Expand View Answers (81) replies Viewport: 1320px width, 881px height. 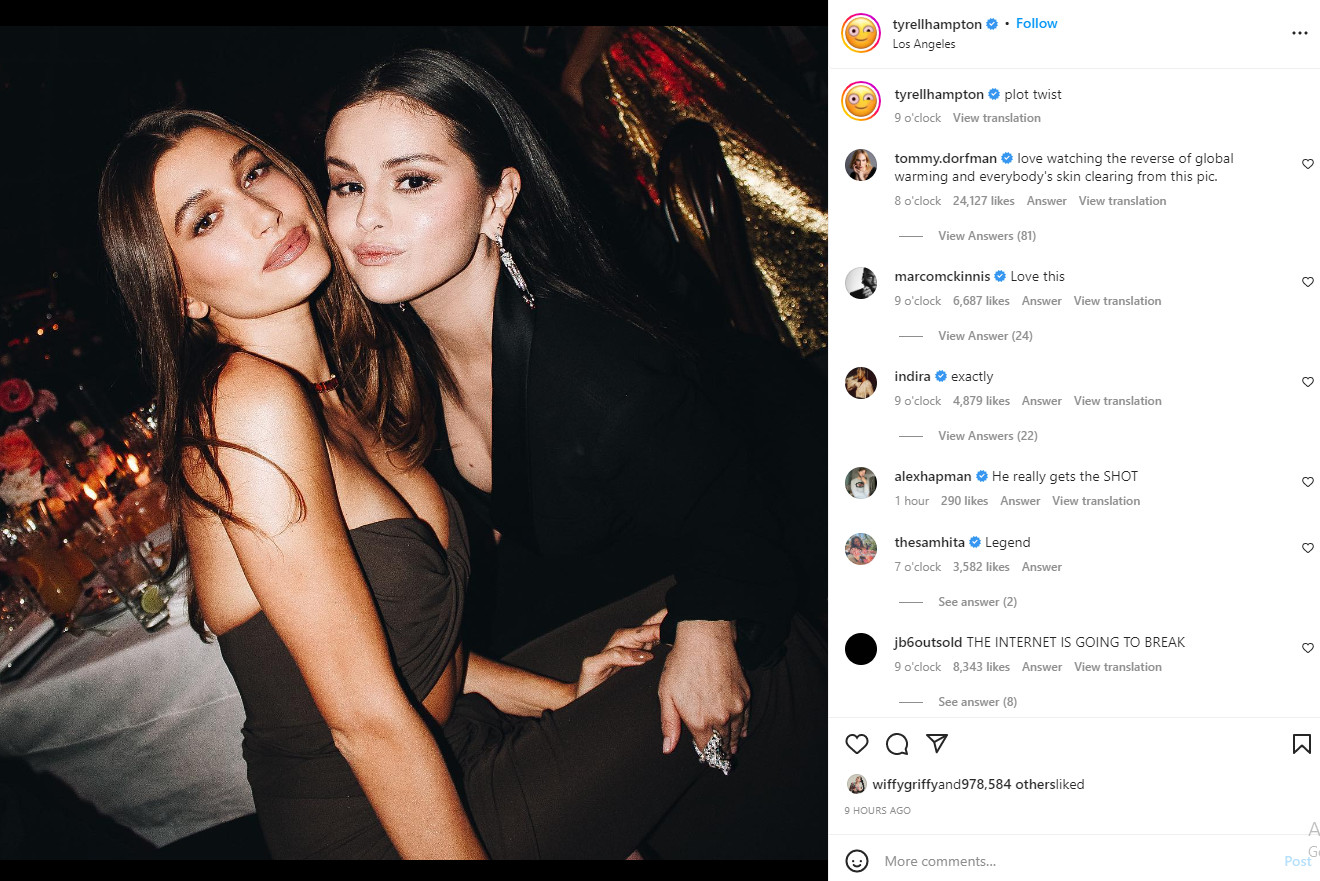coord(986,236)
